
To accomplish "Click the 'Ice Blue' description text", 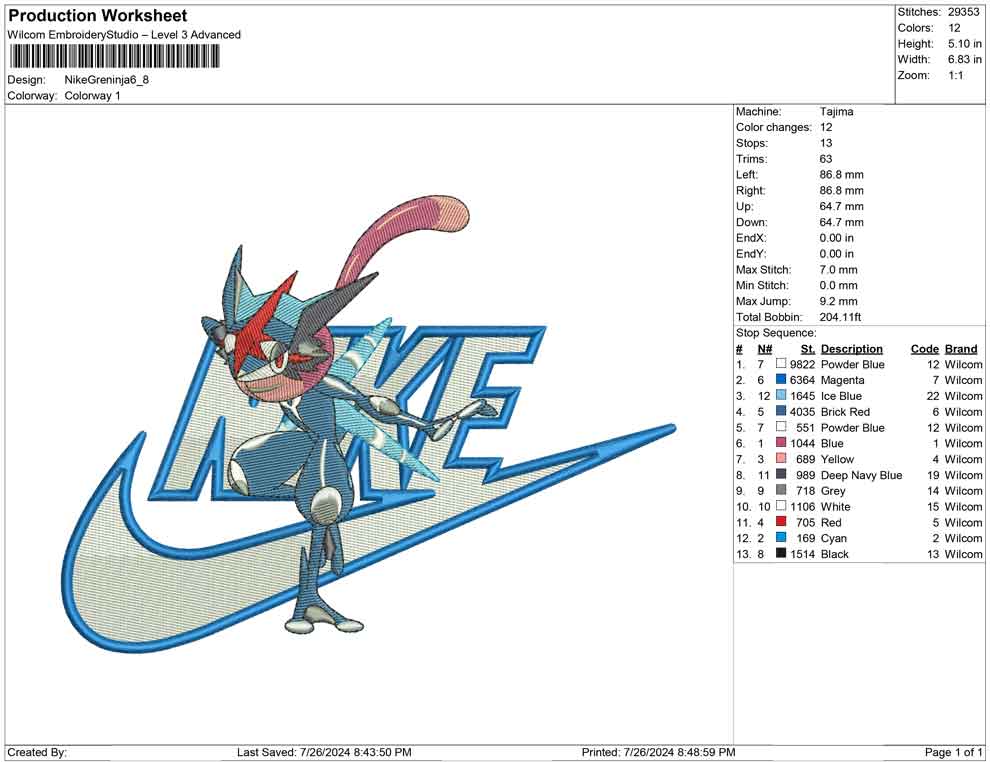I will (841, 396).
